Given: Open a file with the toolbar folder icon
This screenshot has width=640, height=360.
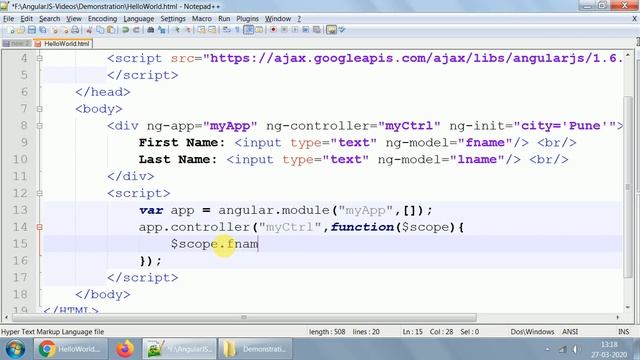Looking at the screenshot, I should pyautogui.click(x=21, y=30).
